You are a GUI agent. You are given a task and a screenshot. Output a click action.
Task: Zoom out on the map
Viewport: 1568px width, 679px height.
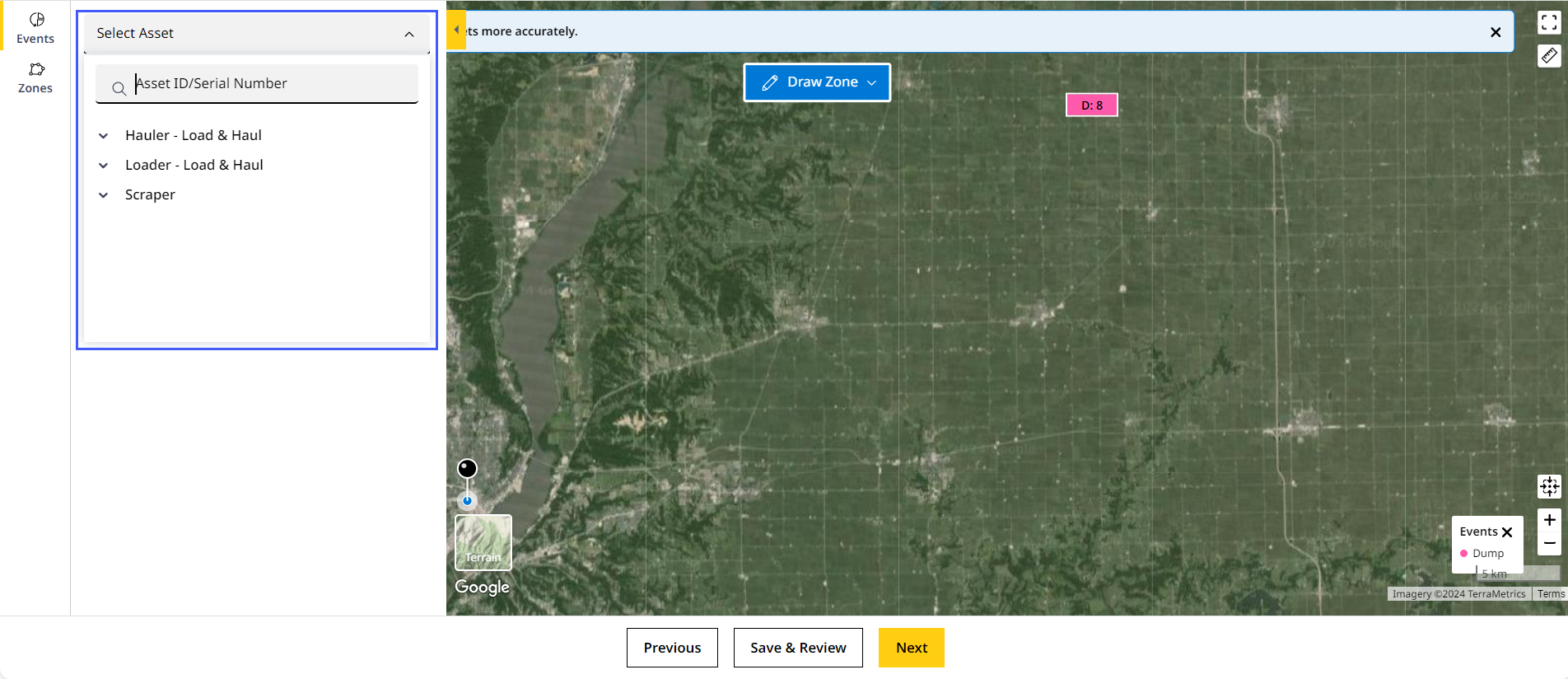click(x=1549, y=544)
